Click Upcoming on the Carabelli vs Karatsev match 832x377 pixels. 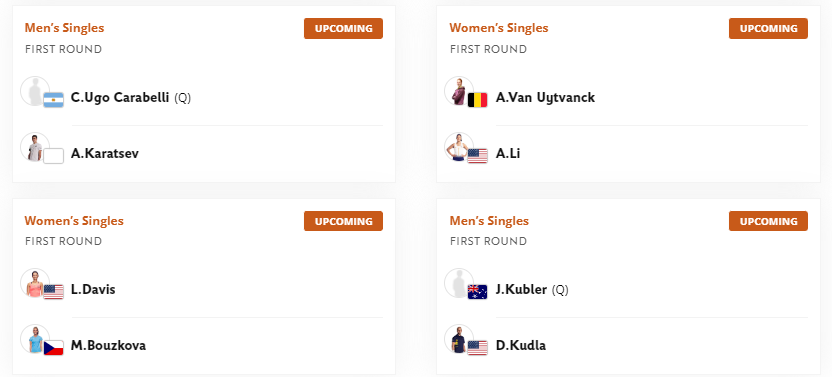[343, 29]
